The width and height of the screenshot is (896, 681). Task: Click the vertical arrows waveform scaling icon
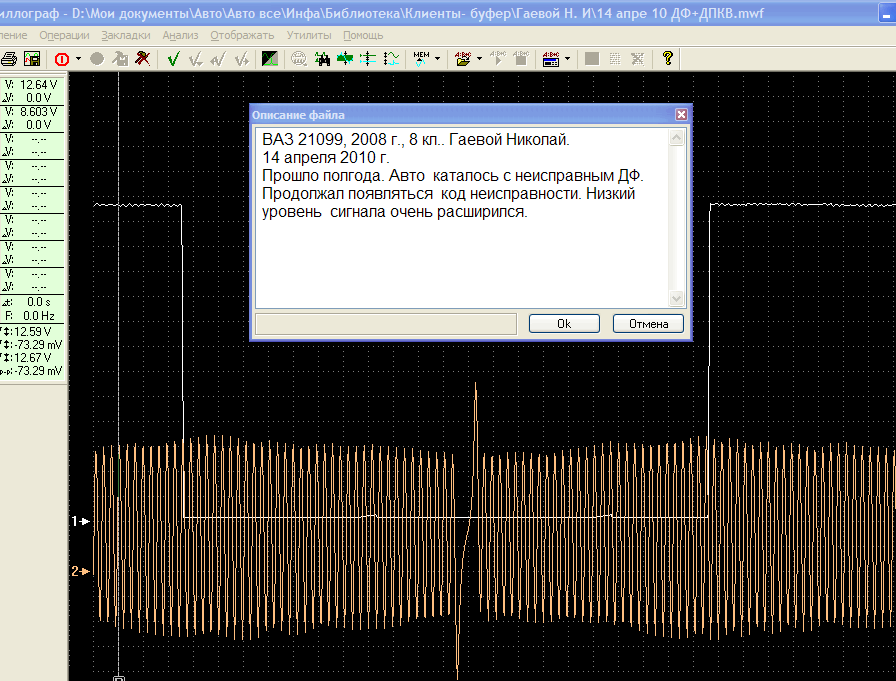click(x=391, y=59)
